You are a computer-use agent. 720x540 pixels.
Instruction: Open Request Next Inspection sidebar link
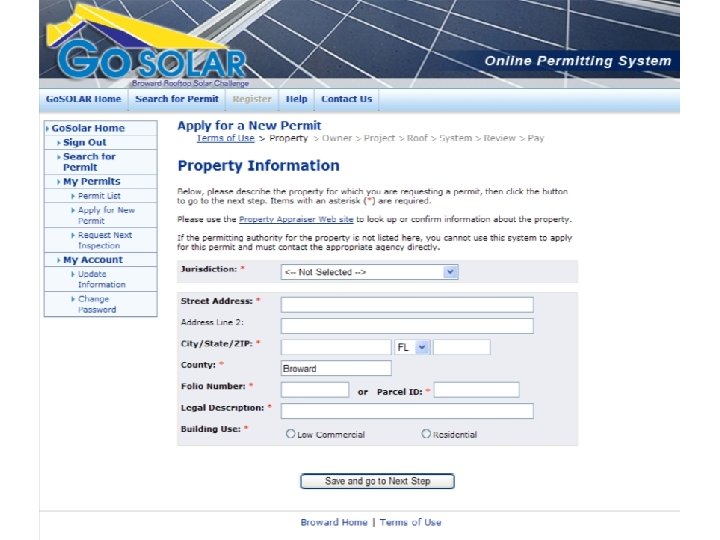click(105, 240)
